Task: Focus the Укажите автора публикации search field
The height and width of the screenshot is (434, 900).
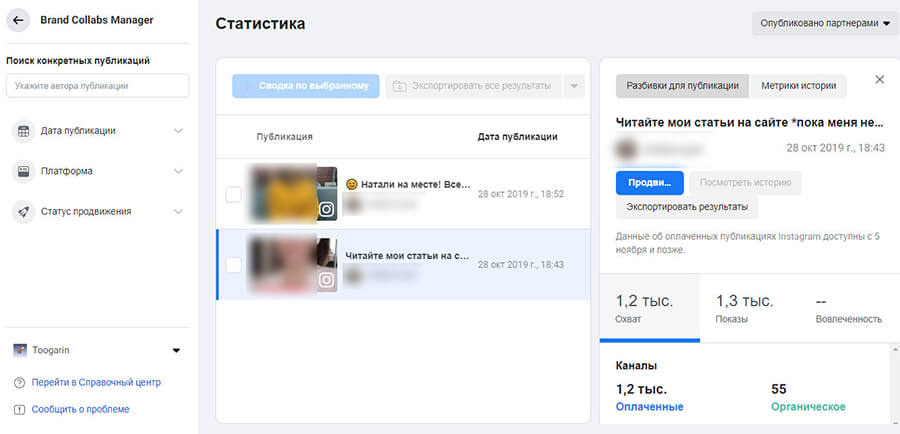Action: [x=98, y=86]
